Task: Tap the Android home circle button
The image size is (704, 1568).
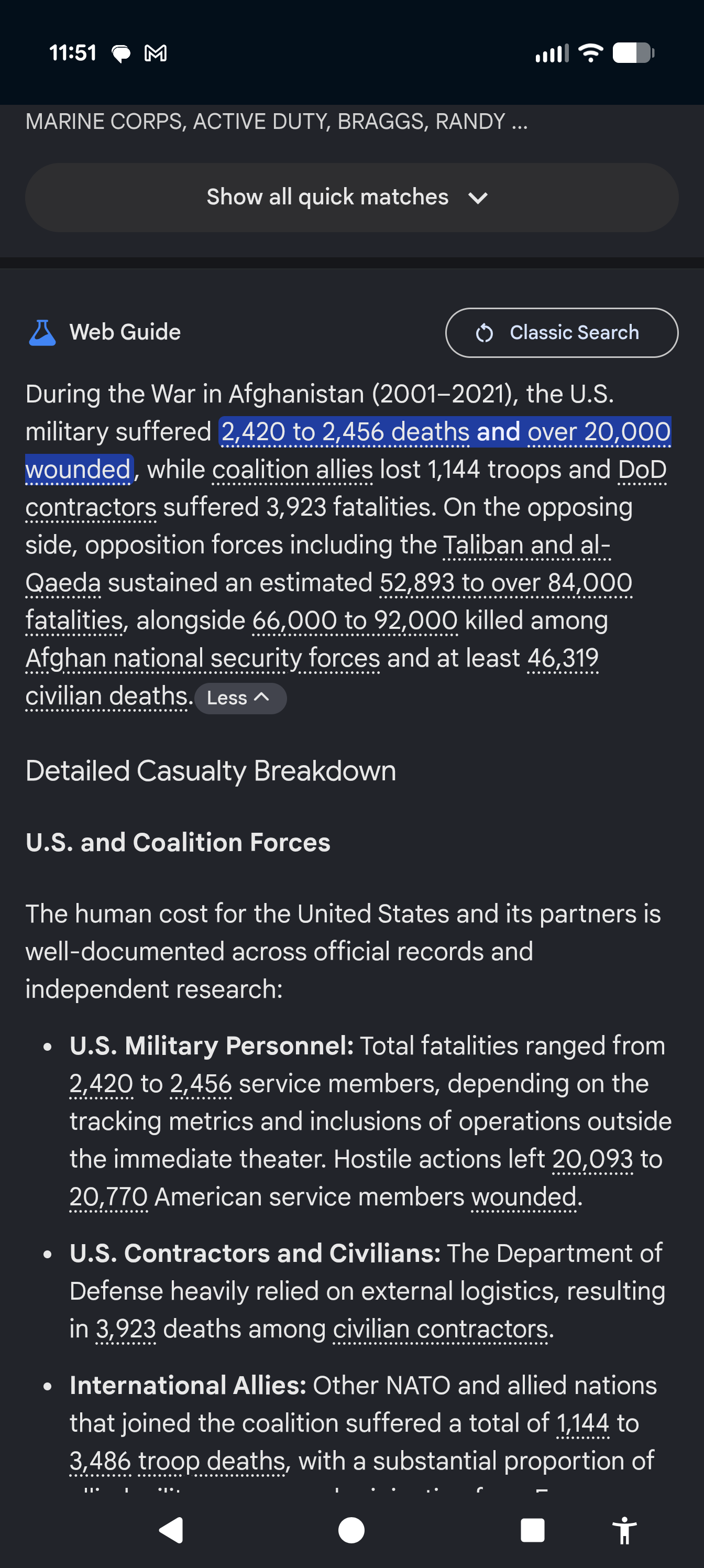Action: (351, 1530)
